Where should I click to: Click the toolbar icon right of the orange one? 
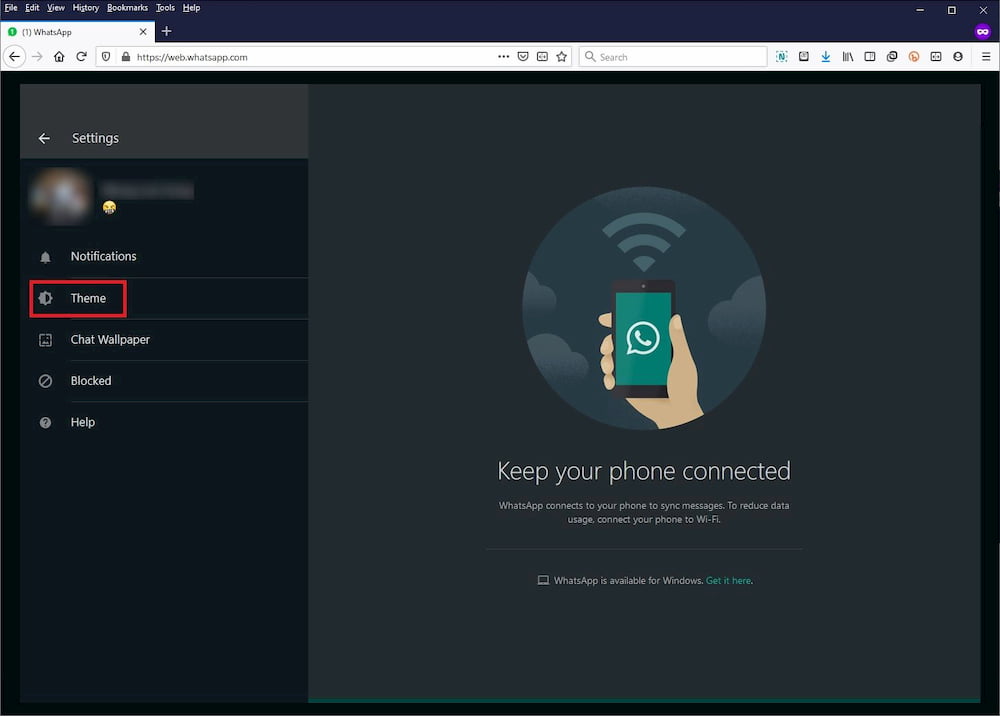pos(936,57)
